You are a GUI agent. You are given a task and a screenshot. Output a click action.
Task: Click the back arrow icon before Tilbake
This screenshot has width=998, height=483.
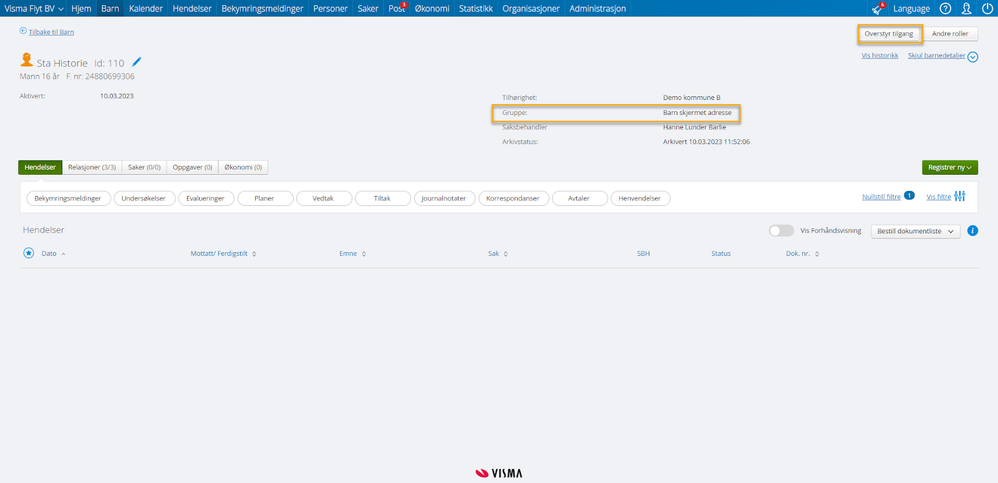(x=23, y=31)
